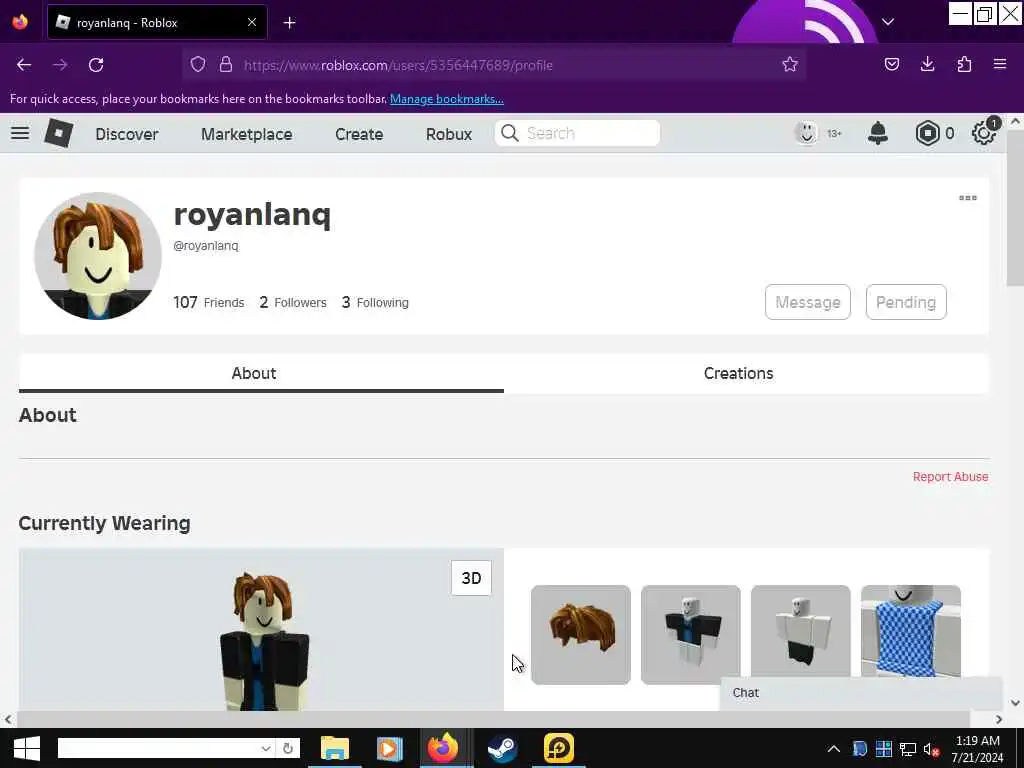Open Firefox downloads panel
This screenshot has width=1024, height=768.
point(927,64)
